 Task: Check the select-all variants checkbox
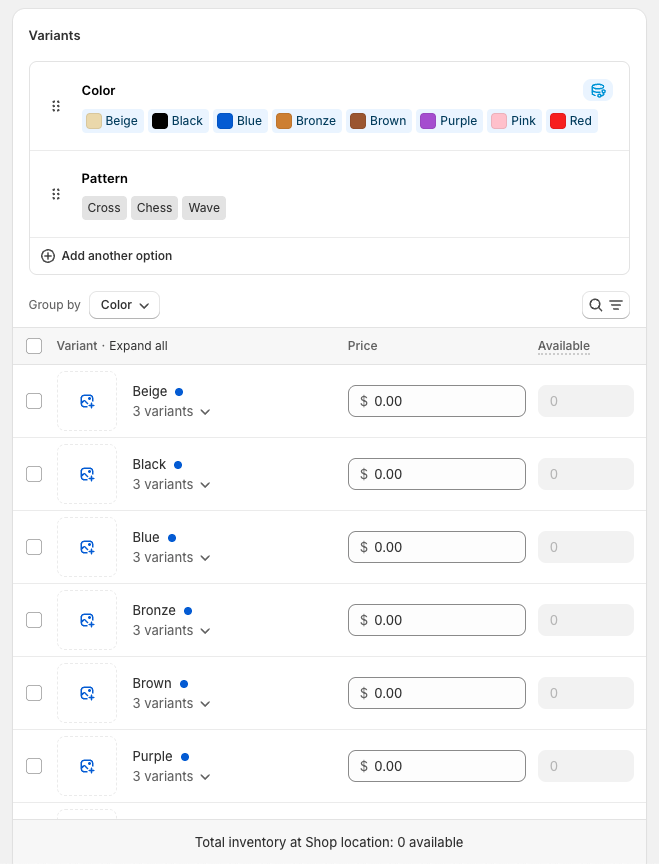pyautogui.click(x=33, y=345)
